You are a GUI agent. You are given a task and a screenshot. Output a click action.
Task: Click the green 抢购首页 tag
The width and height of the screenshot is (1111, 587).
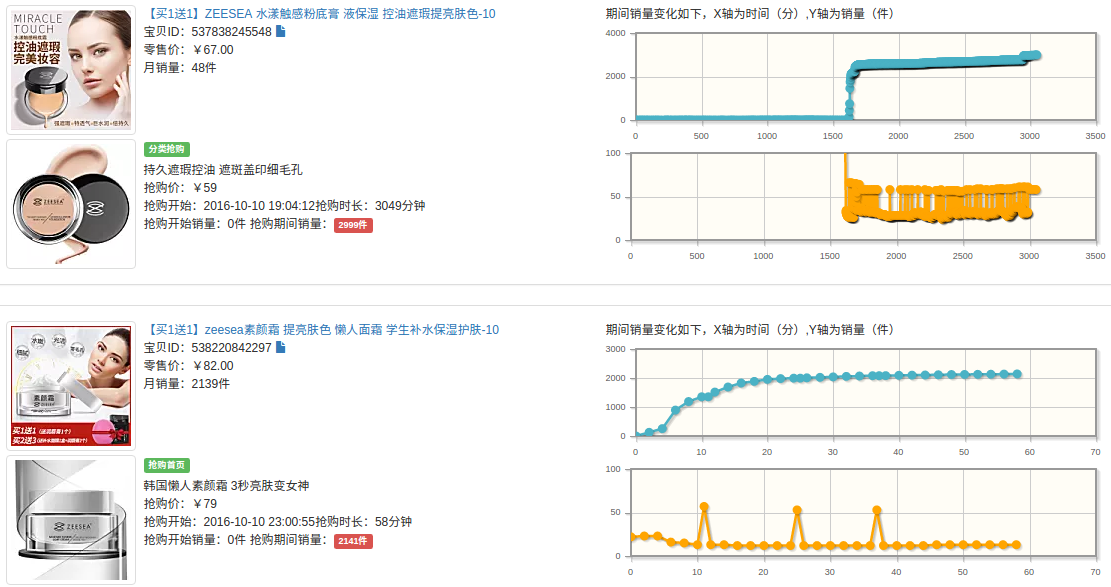167,465
